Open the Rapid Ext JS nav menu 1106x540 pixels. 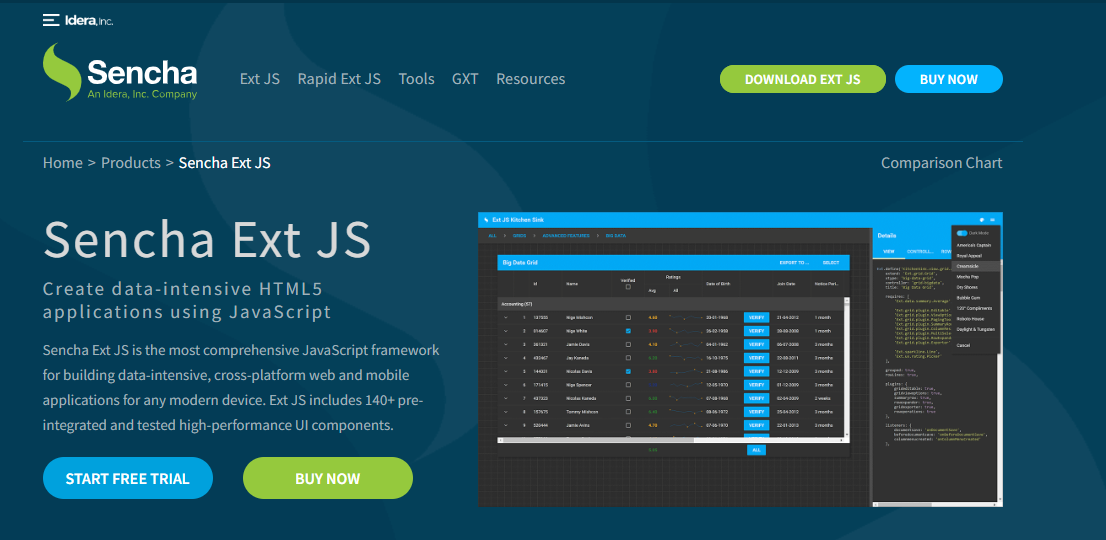click(339, 79)
